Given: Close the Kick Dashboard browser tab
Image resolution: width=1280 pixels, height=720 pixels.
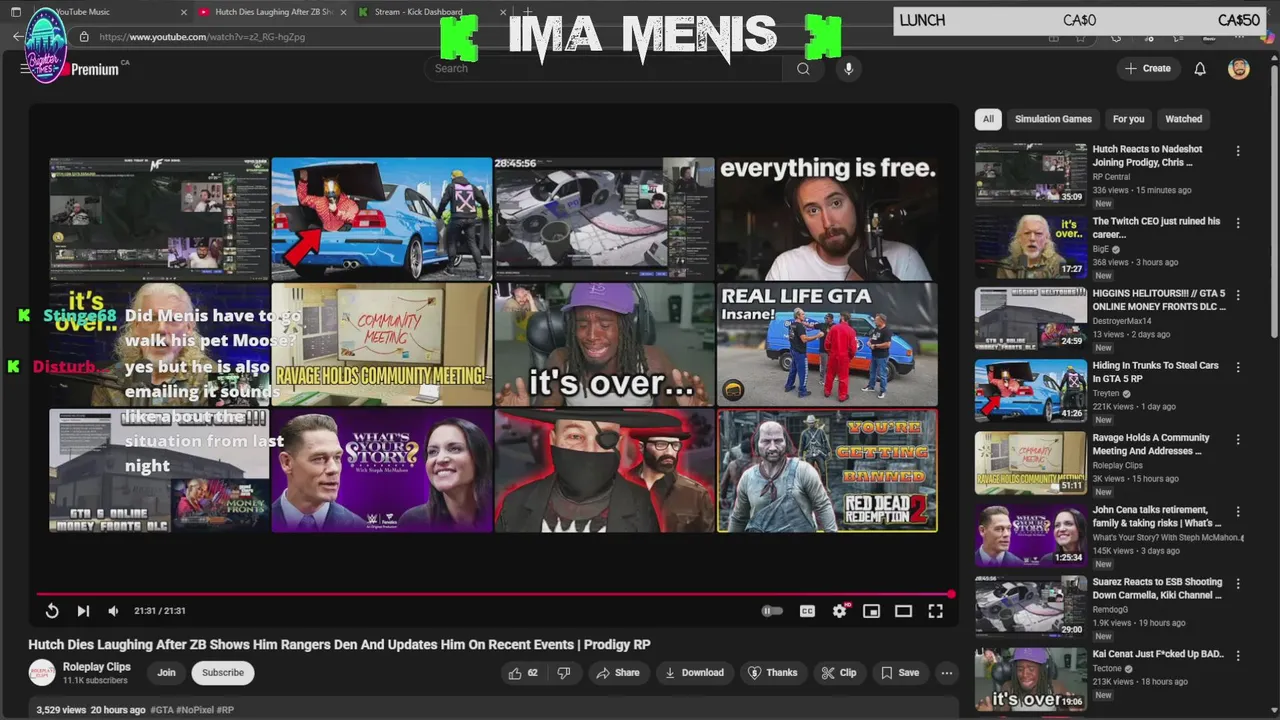Looking at the screenshot, I should 503,12.
